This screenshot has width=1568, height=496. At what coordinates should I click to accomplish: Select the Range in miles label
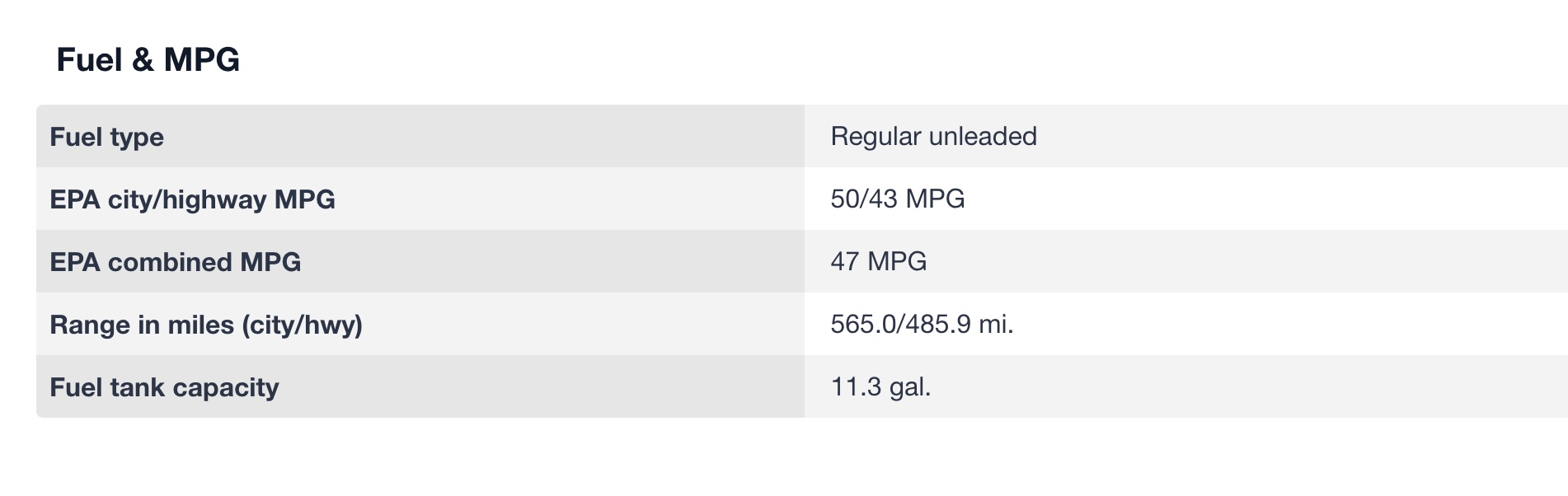(206, 325)
